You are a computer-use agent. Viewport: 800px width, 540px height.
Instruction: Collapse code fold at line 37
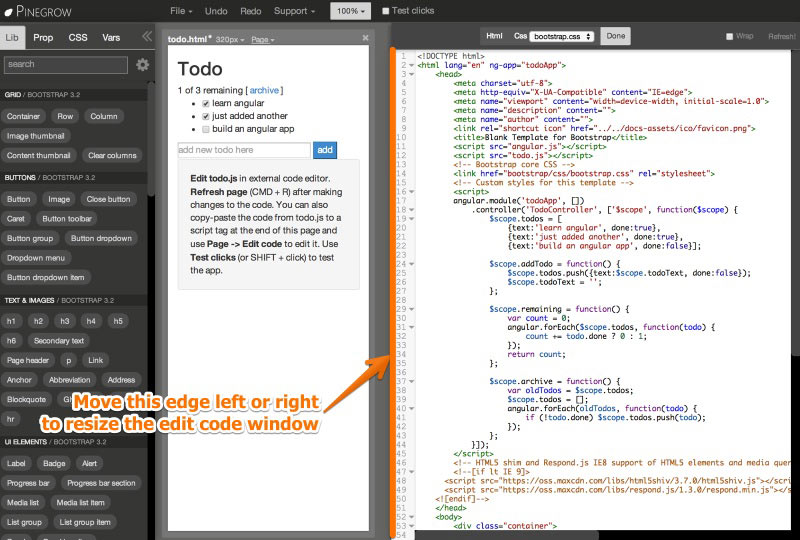[412, 381]
